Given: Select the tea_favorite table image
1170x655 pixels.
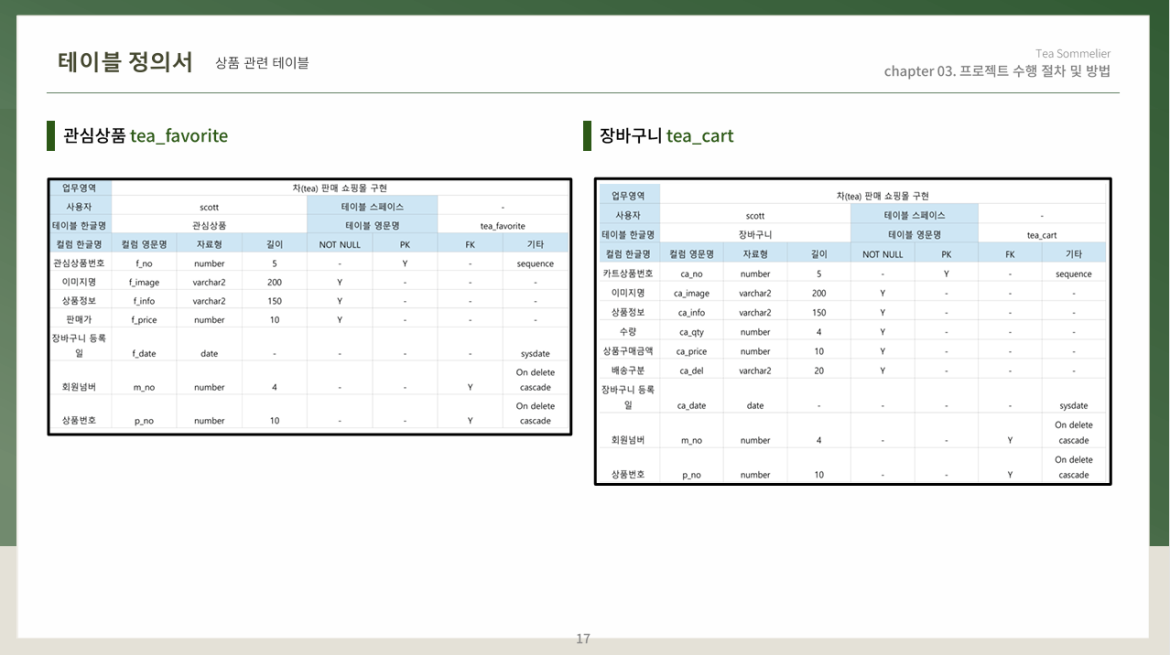Looking at the screenshot, I should pos(310,307).
